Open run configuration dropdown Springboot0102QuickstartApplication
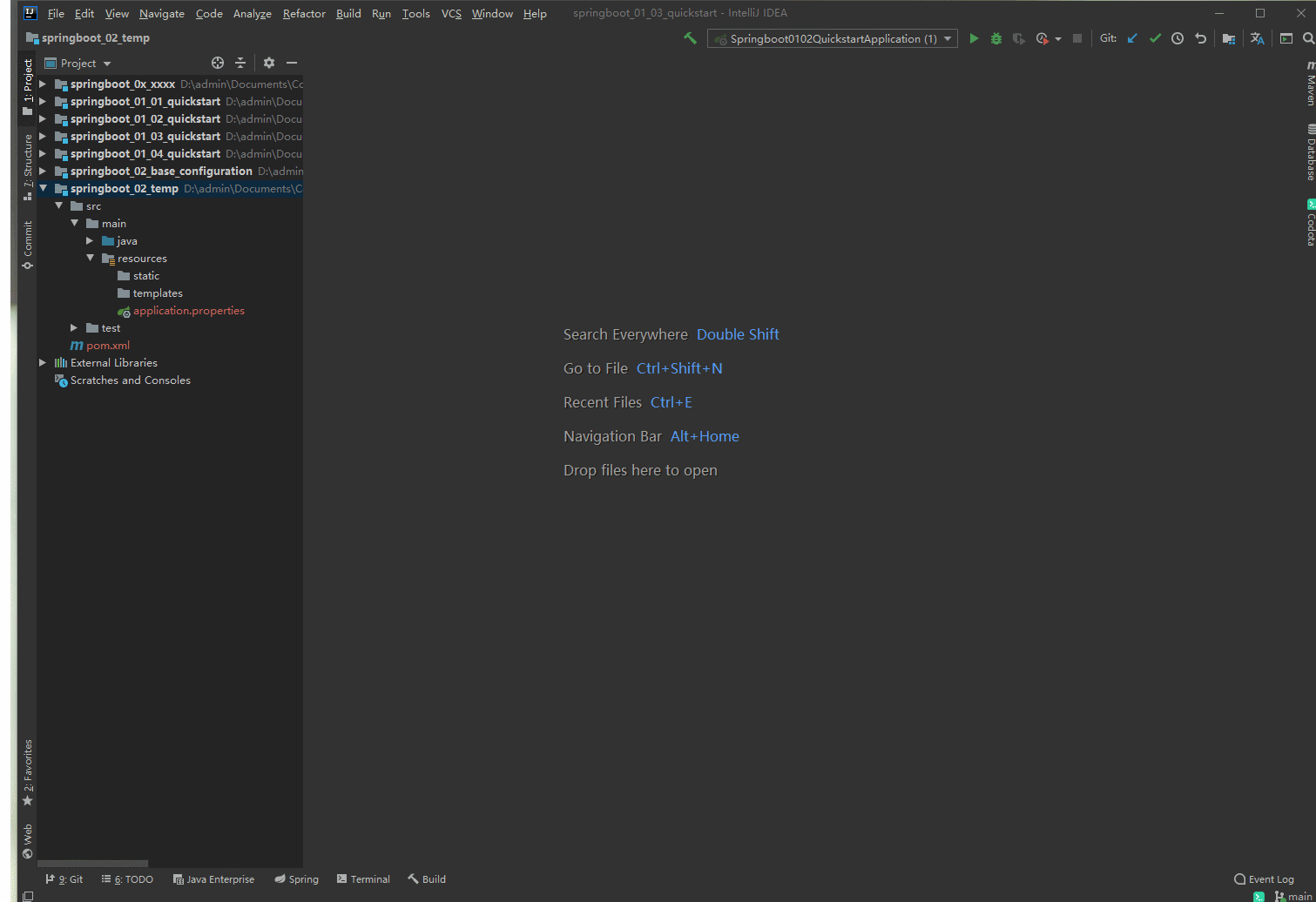 tap(833, 38)
